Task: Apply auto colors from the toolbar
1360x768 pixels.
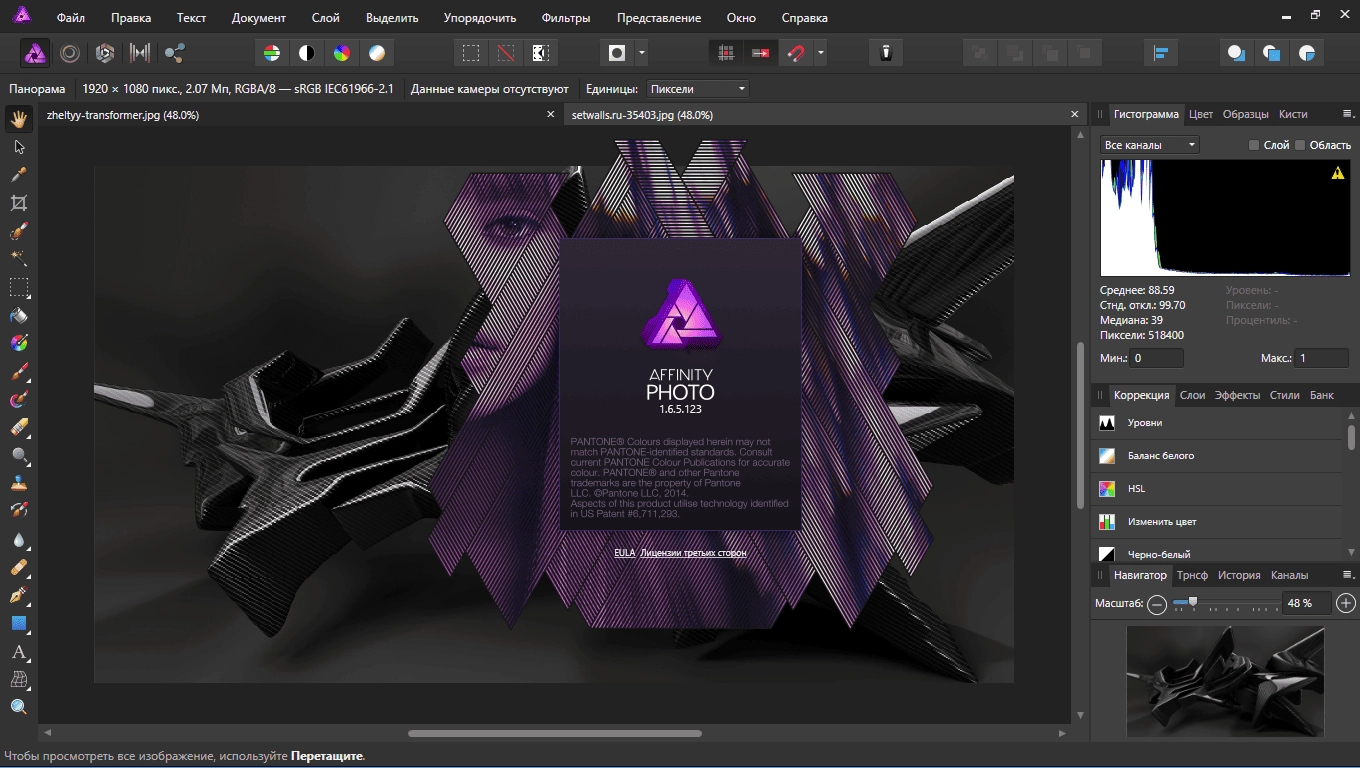Action: point(342,53)
